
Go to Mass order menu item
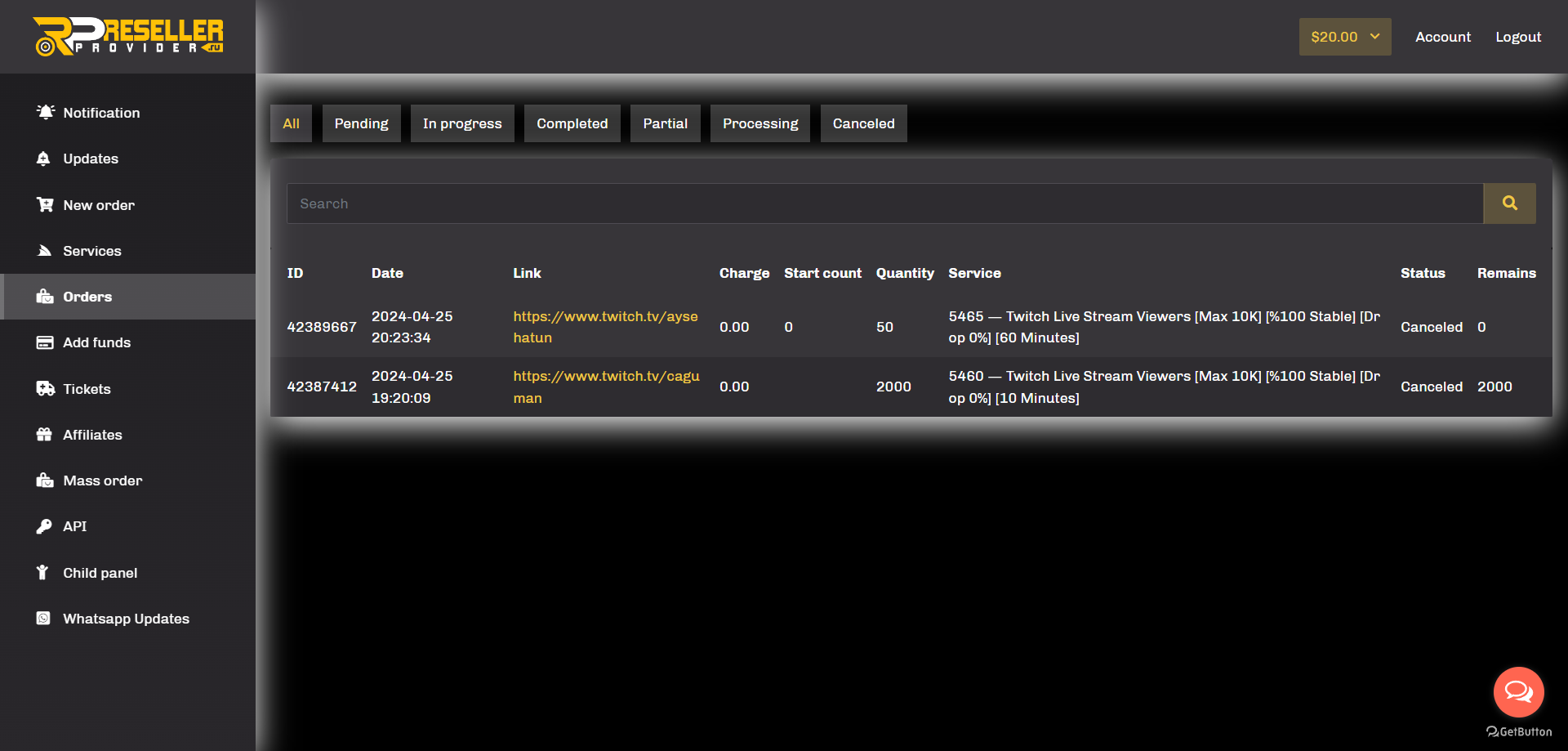128,481
